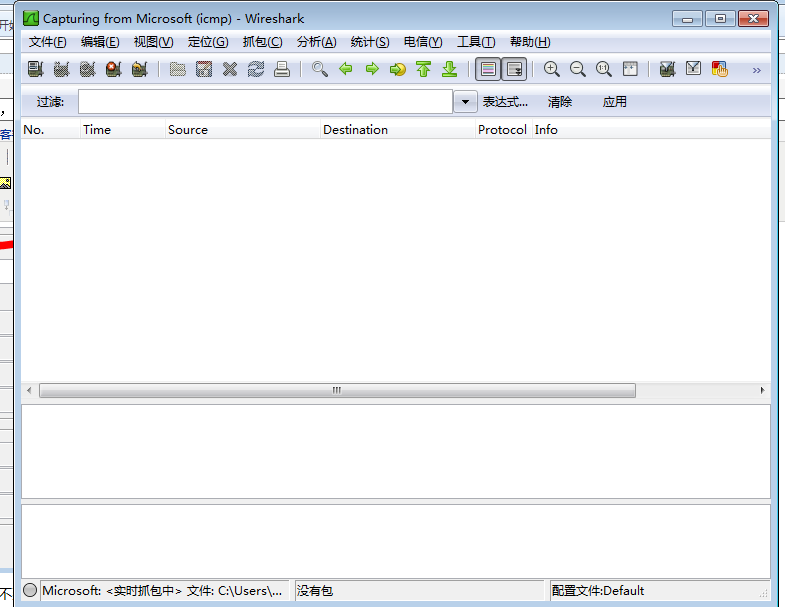This screenshot has height=607, width=785.
Task: Toggle packet list colorization
Action: [x=488, y=69]
